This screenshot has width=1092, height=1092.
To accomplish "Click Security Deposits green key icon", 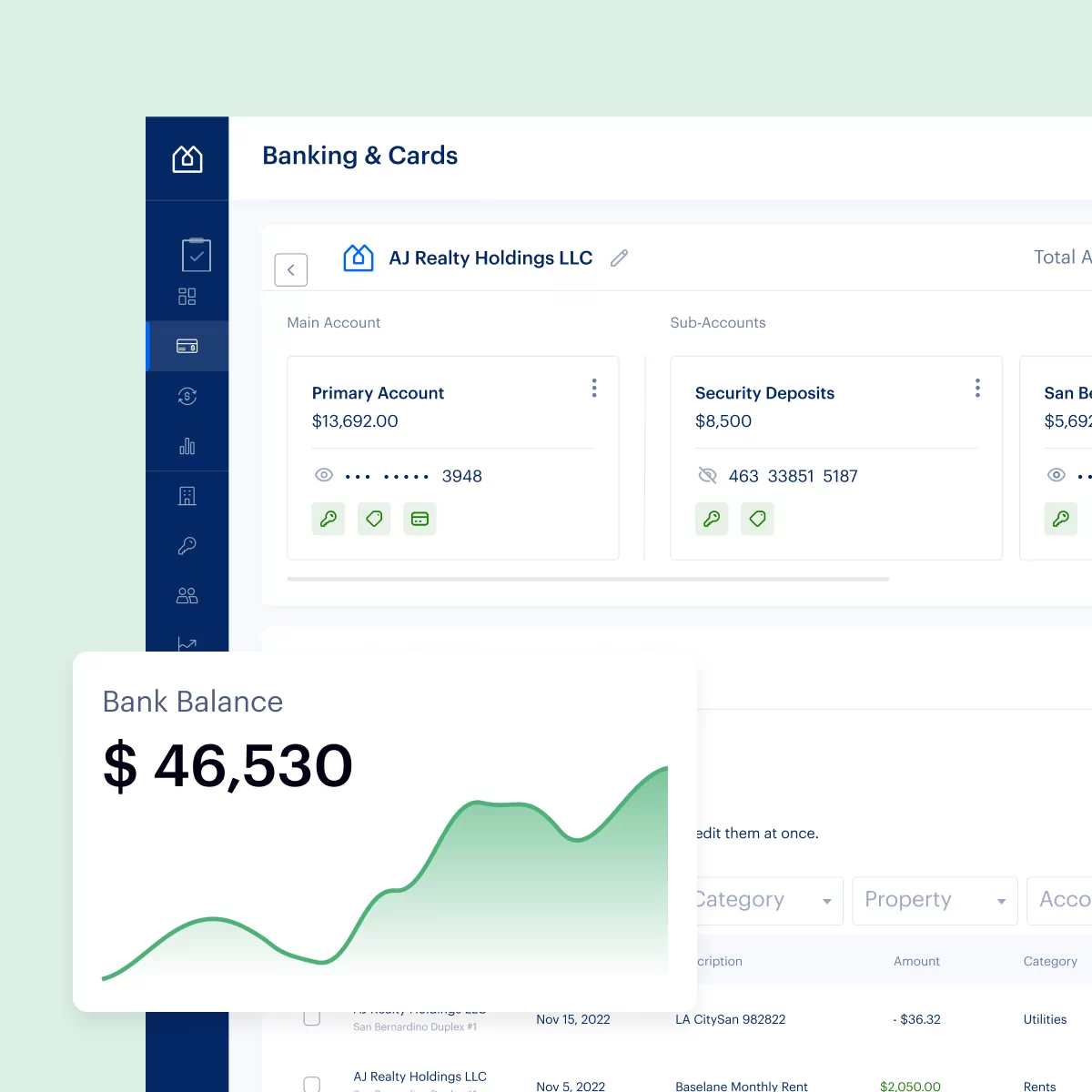I will 712,519.
